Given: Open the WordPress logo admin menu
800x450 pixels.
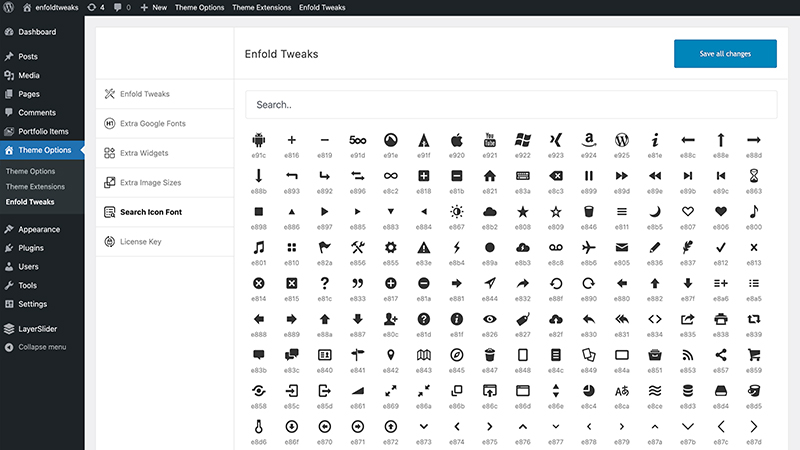Looking at the screenshot, I should pos(9,8).
